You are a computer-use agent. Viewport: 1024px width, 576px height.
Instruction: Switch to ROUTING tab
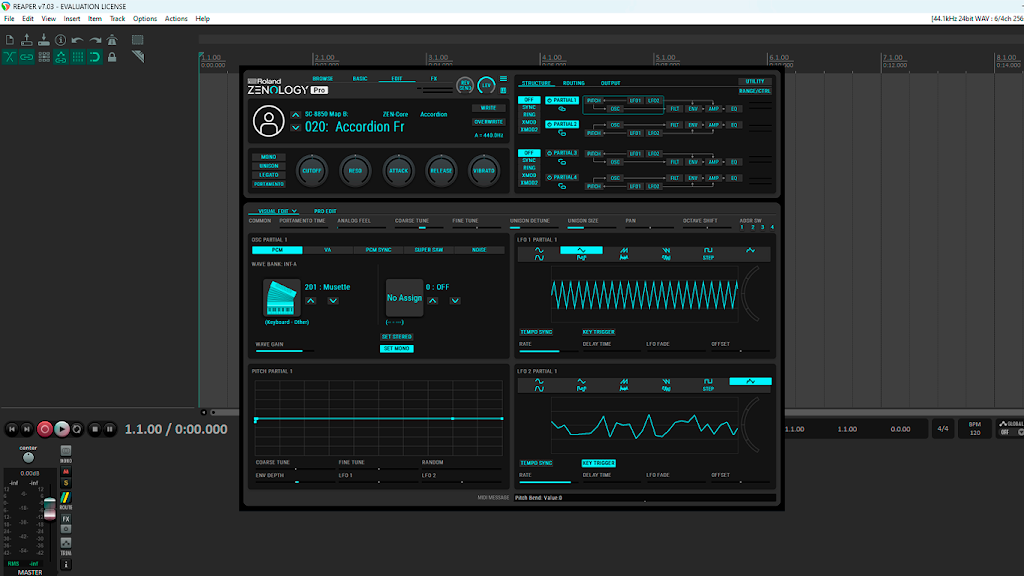[573, 83]
